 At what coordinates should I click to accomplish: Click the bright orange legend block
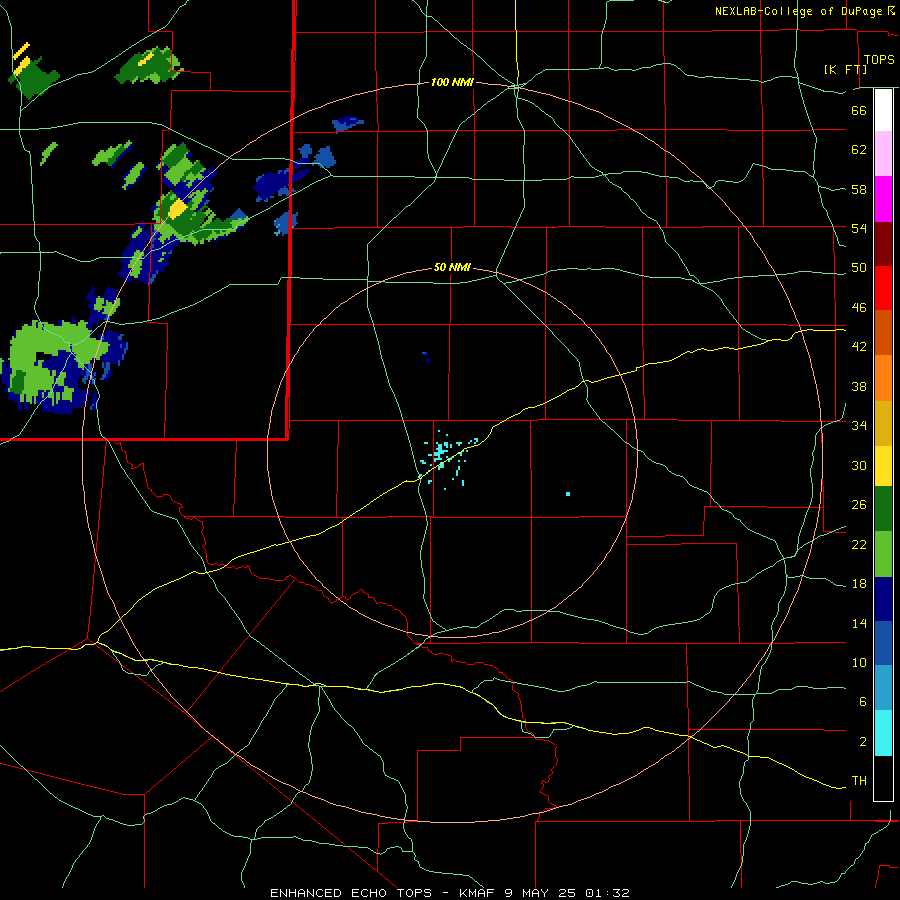tap(883, 378)
